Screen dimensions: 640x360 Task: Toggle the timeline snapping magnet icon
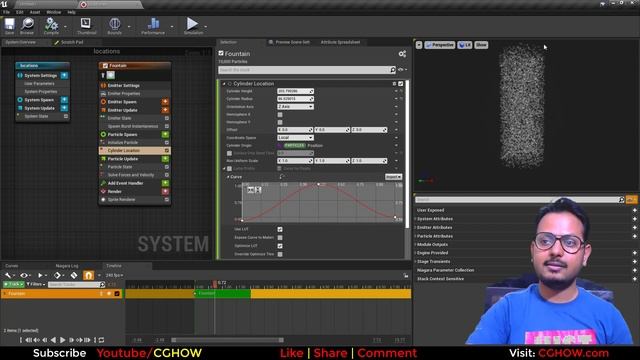click(x=88, y=275)
